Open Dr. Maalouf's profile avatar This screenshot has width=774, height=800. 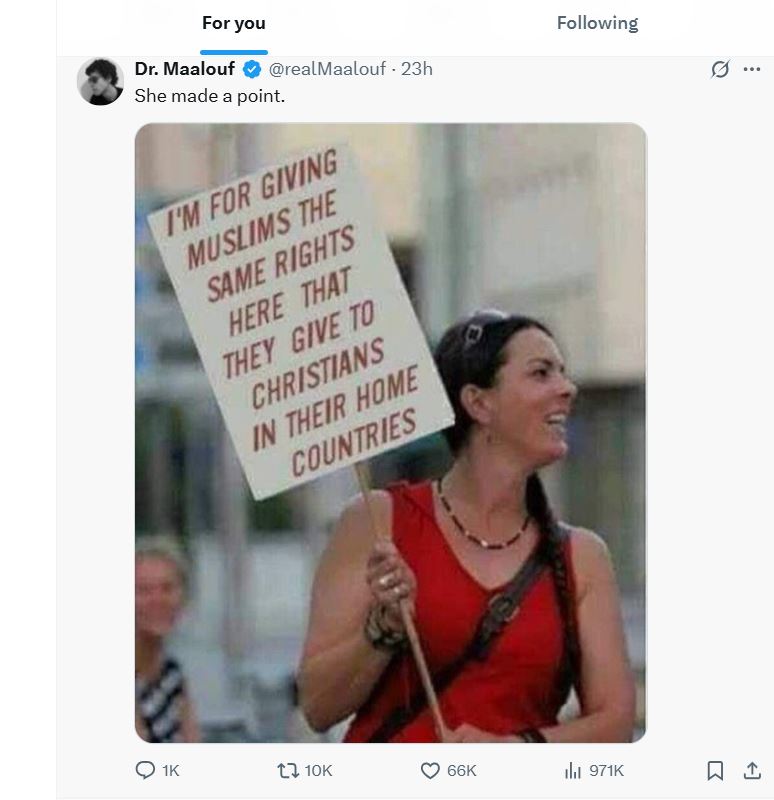tap(100, 81)
